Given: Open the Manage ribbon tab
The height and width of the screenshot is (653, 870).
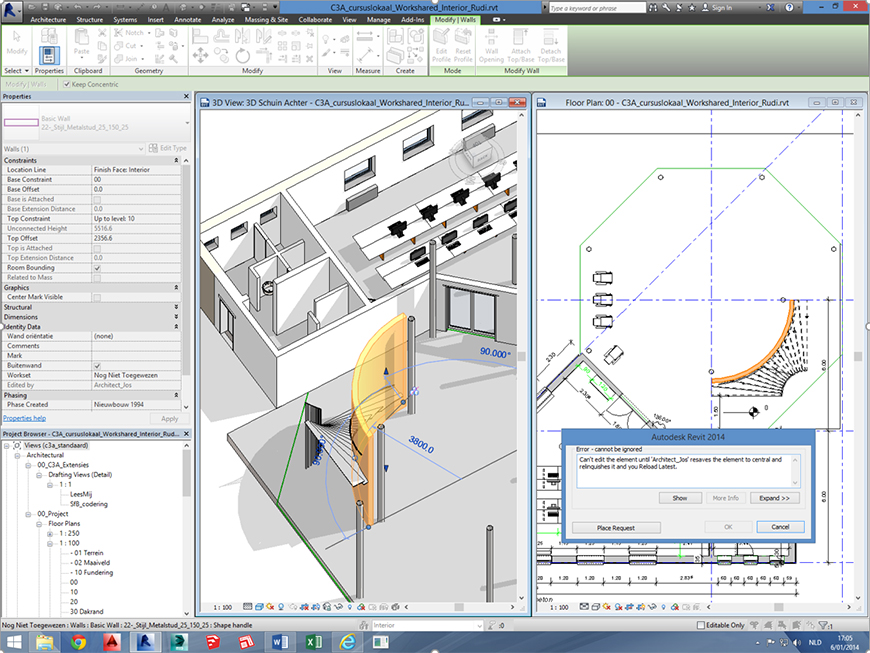Looking at the screenshot, I should point(379,19).
